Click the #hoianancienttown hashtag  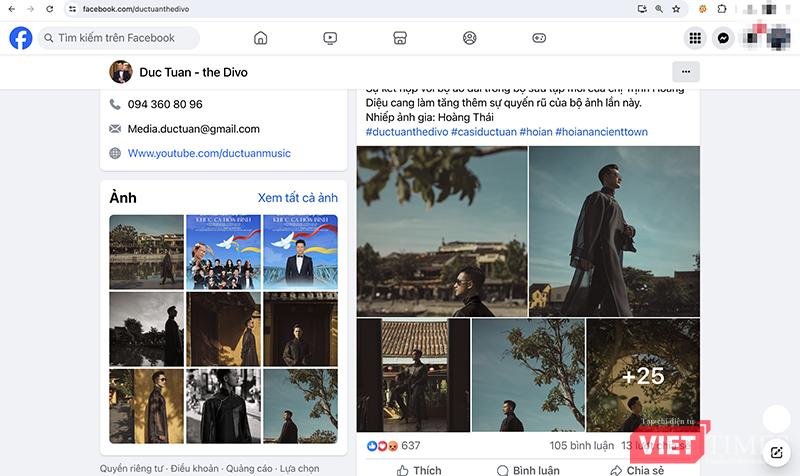coord(616,132)
